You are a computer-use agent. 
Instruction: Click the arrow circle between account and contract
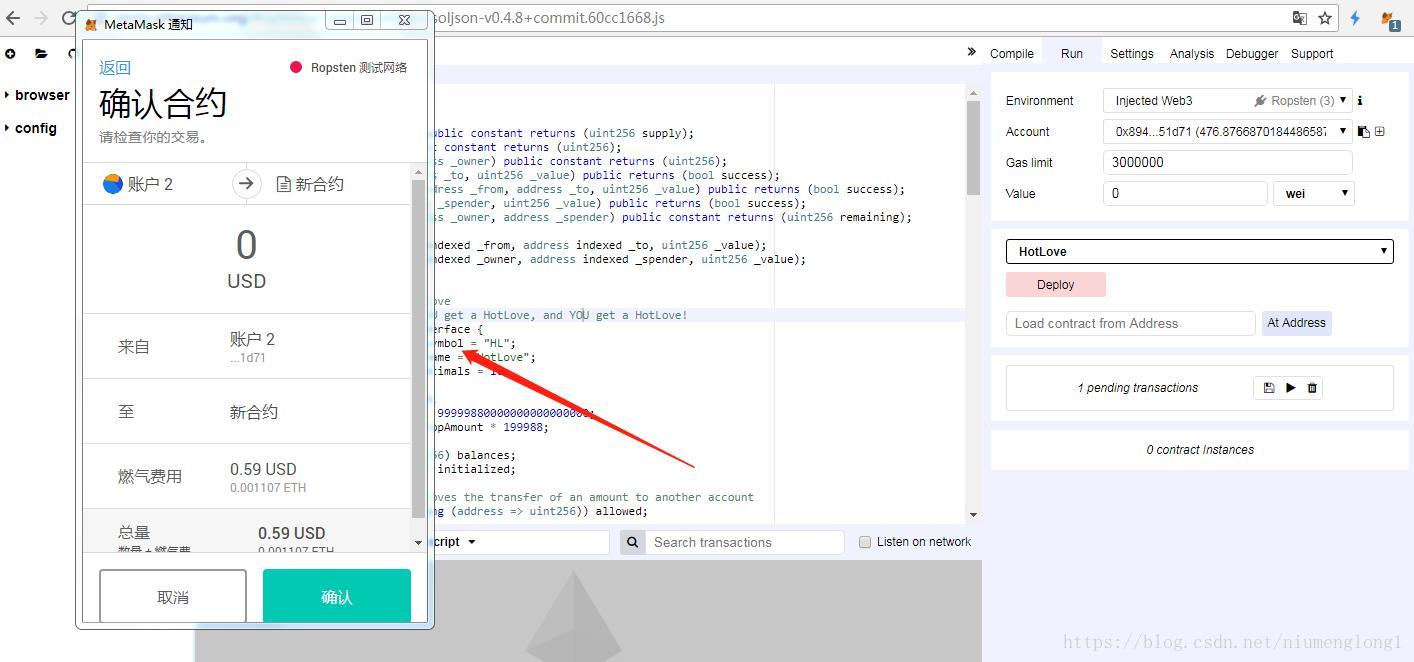[x=246, y=184]
